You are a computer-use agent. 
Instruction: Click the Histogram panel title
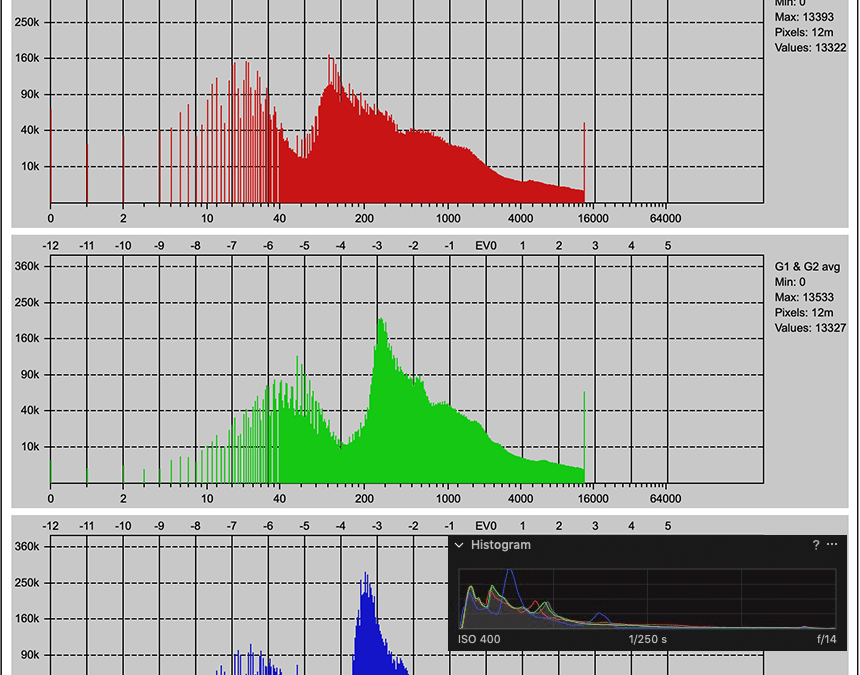click(501, 545)
